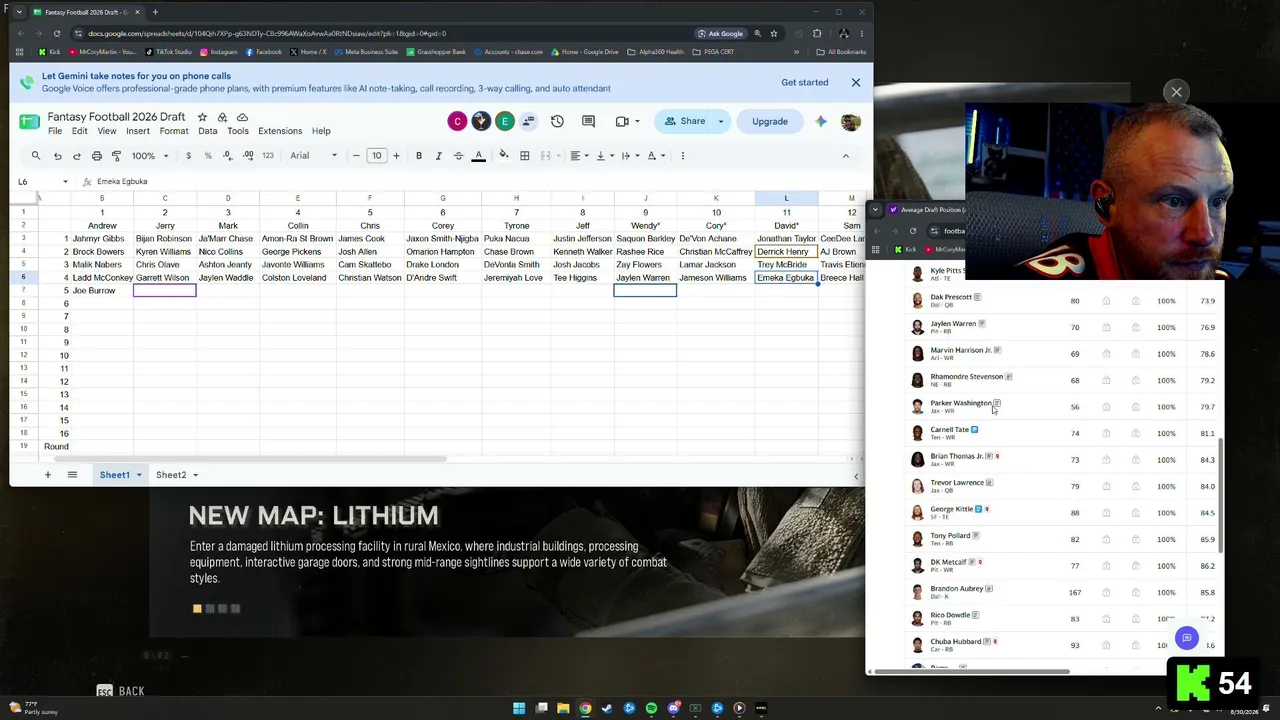Activate the paint format tool
The width and height of the screenshot is (1280, 720).
pyautogui.click(x=116, y=155)
